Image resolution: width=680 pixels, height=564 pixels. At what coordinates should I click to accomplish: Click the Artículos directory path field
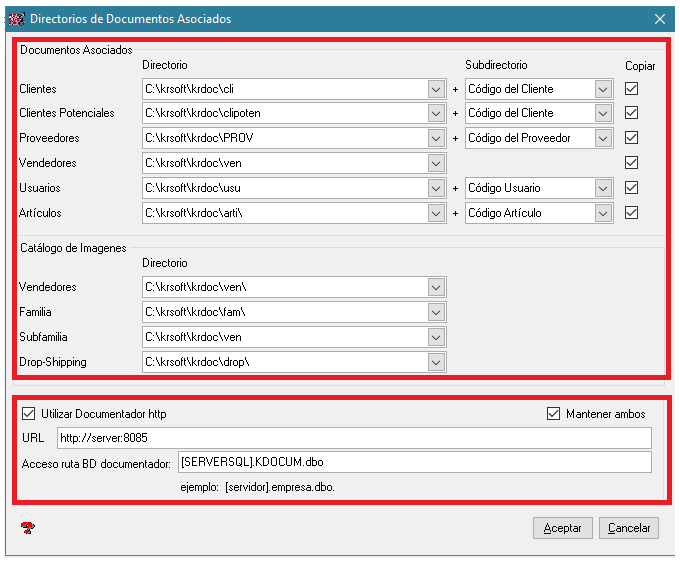(284, 212)
